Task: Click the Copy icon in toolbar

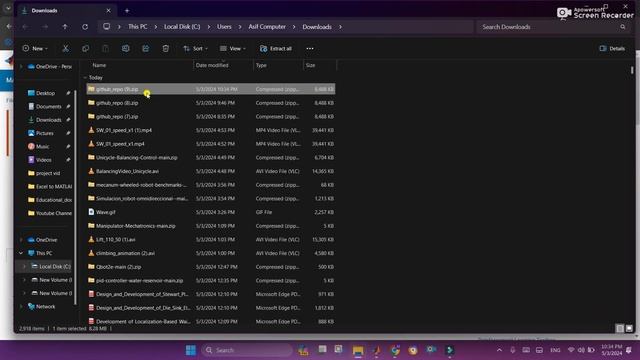Action: pyautogui.click(x=85, y=49)
